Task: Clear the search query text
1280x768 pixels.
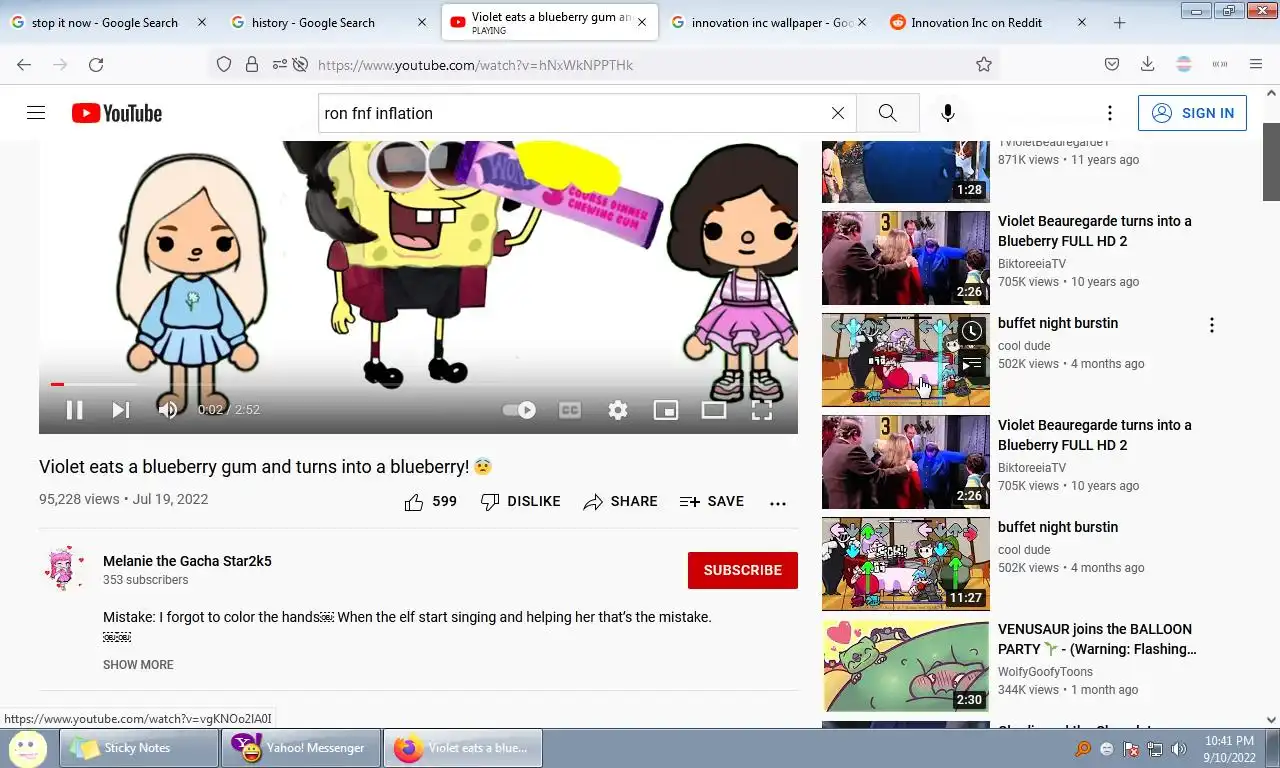Action: point(838,113)
